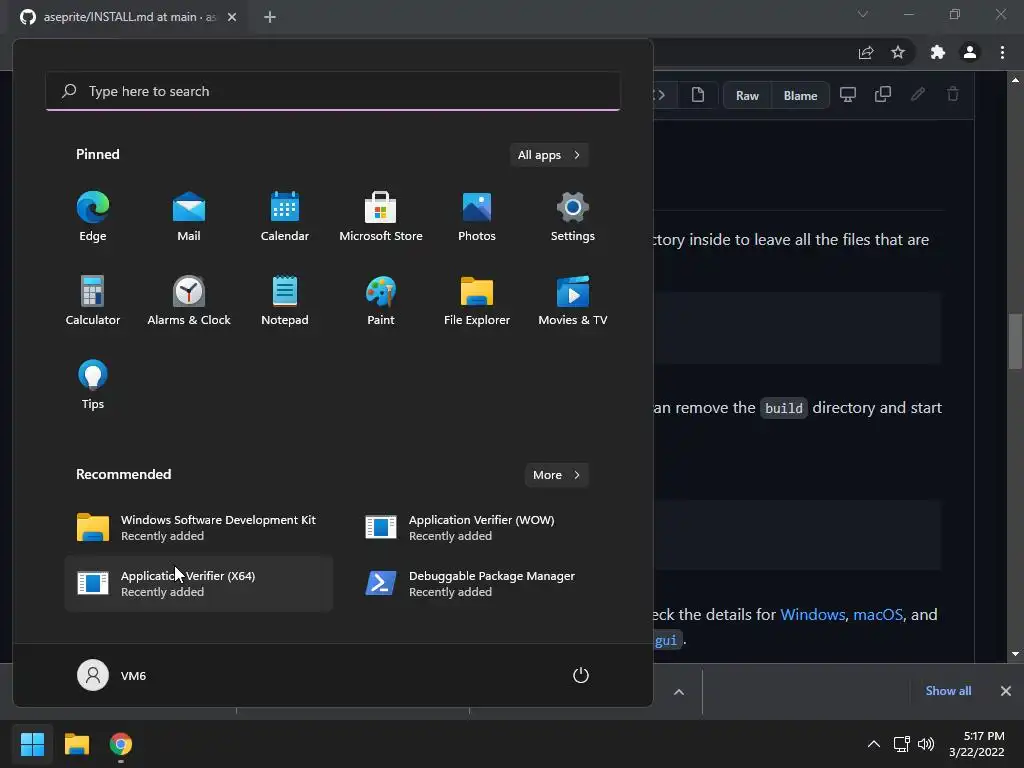Screen dimensions: 1024x768
Task: Follow the macOS details link
Action: click(878, 615)
